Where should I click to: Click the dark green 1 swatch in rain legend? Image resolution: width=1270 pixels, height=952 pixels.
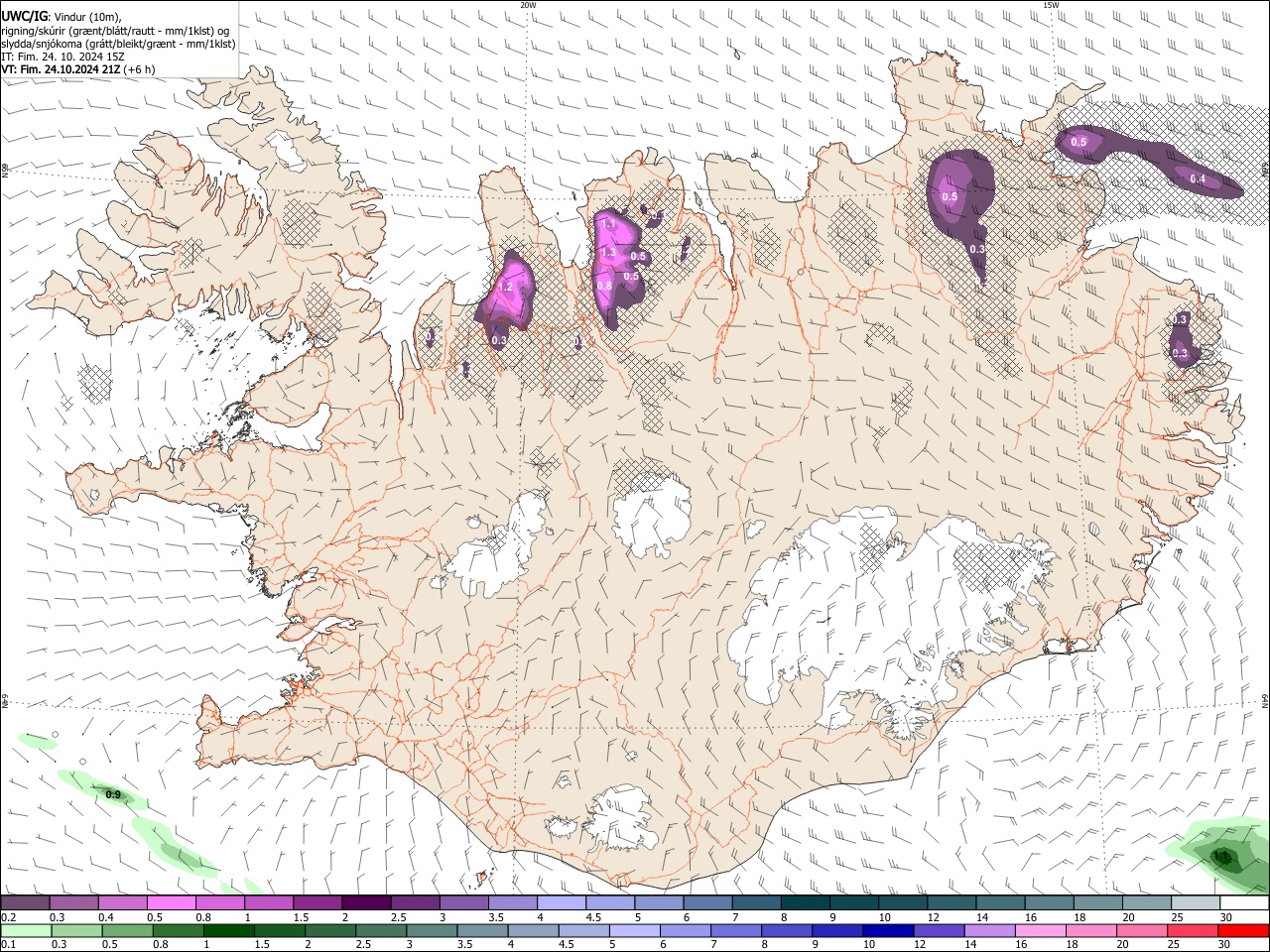tap(228, 930)
